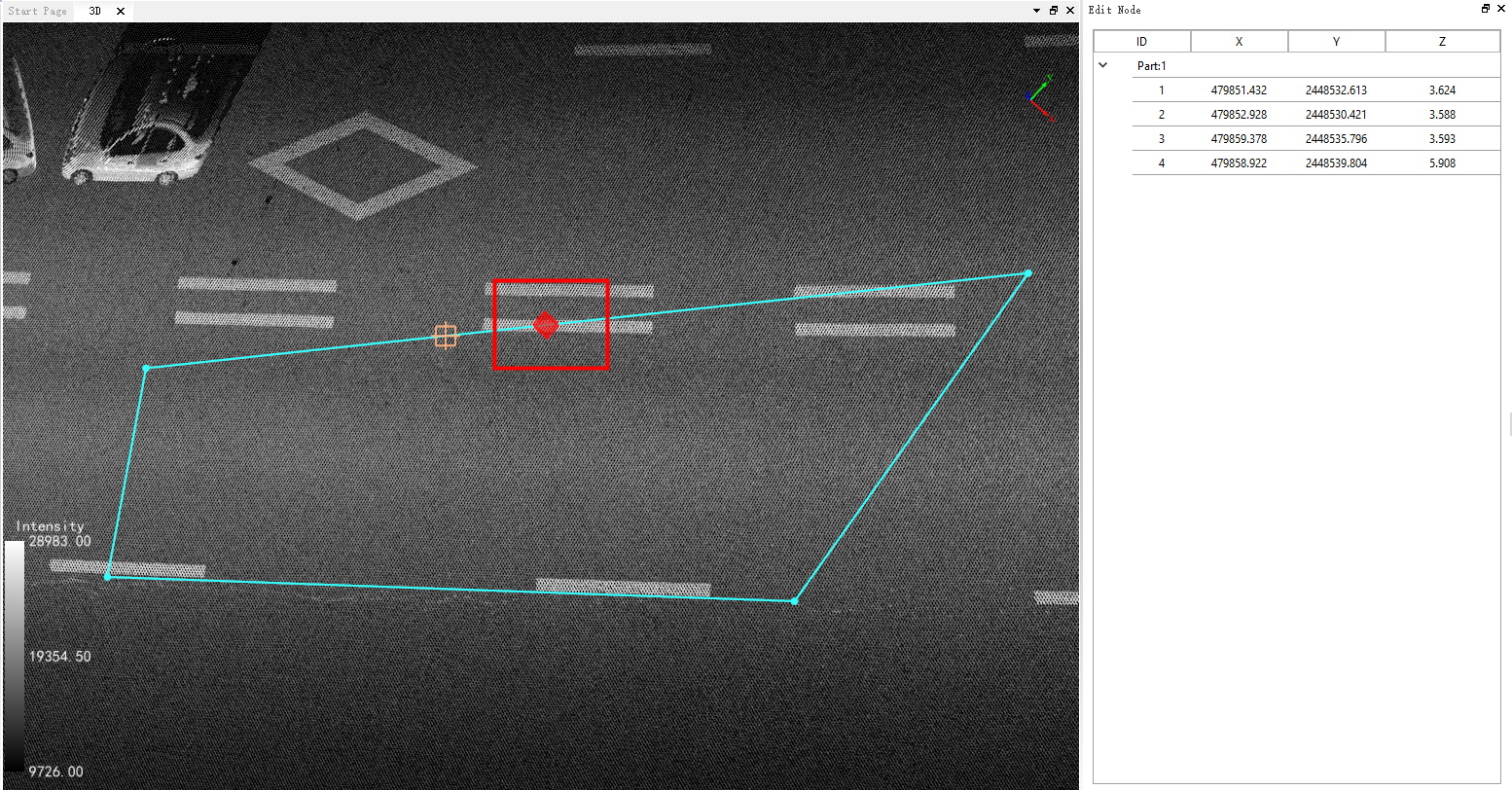Switch to the Start Page tab
This screenshot has width=1512, height=790.
pos(38,11)
